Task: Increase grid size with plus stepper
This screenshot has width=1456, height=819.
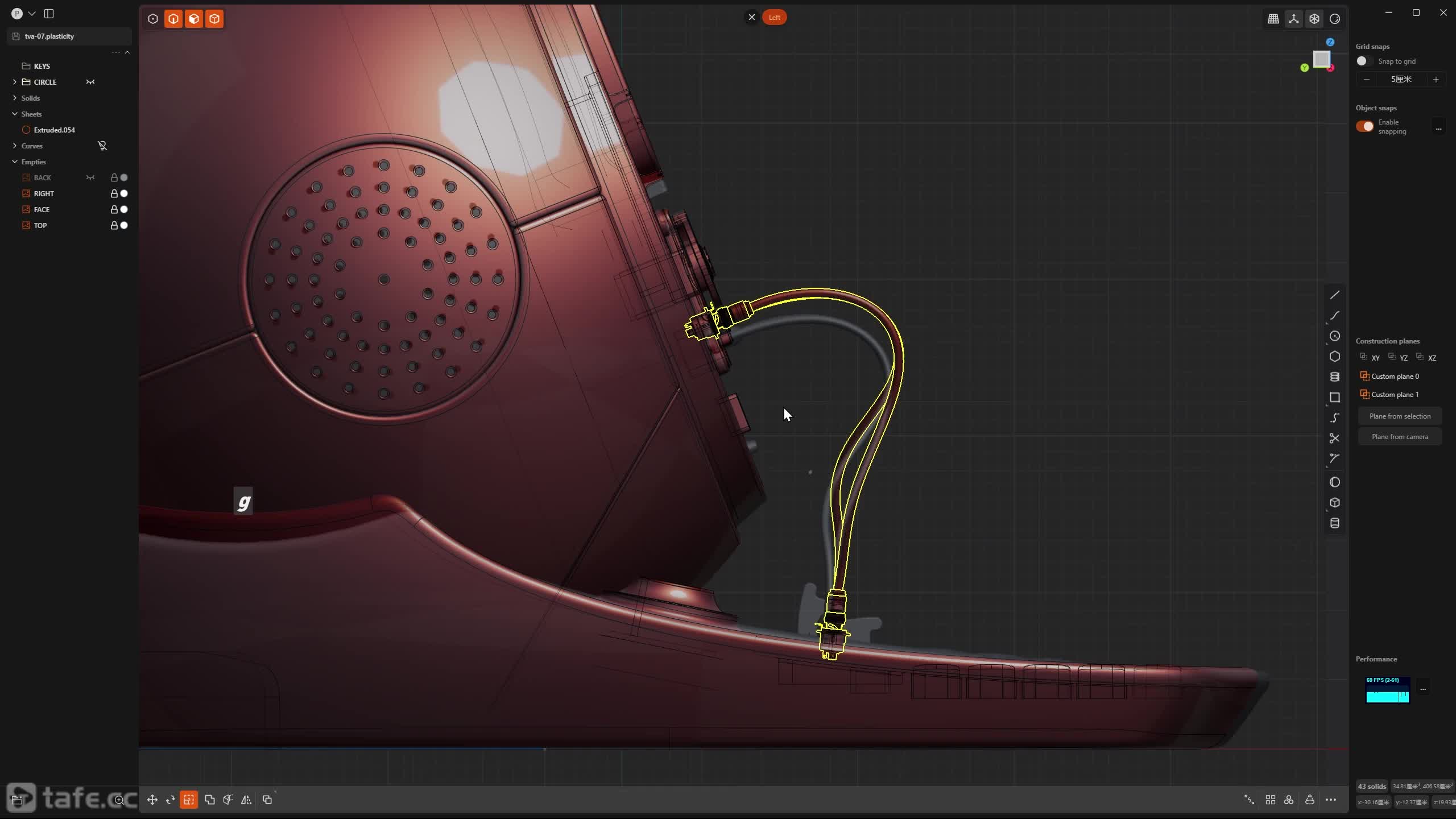Action: tap(1436, 79)
